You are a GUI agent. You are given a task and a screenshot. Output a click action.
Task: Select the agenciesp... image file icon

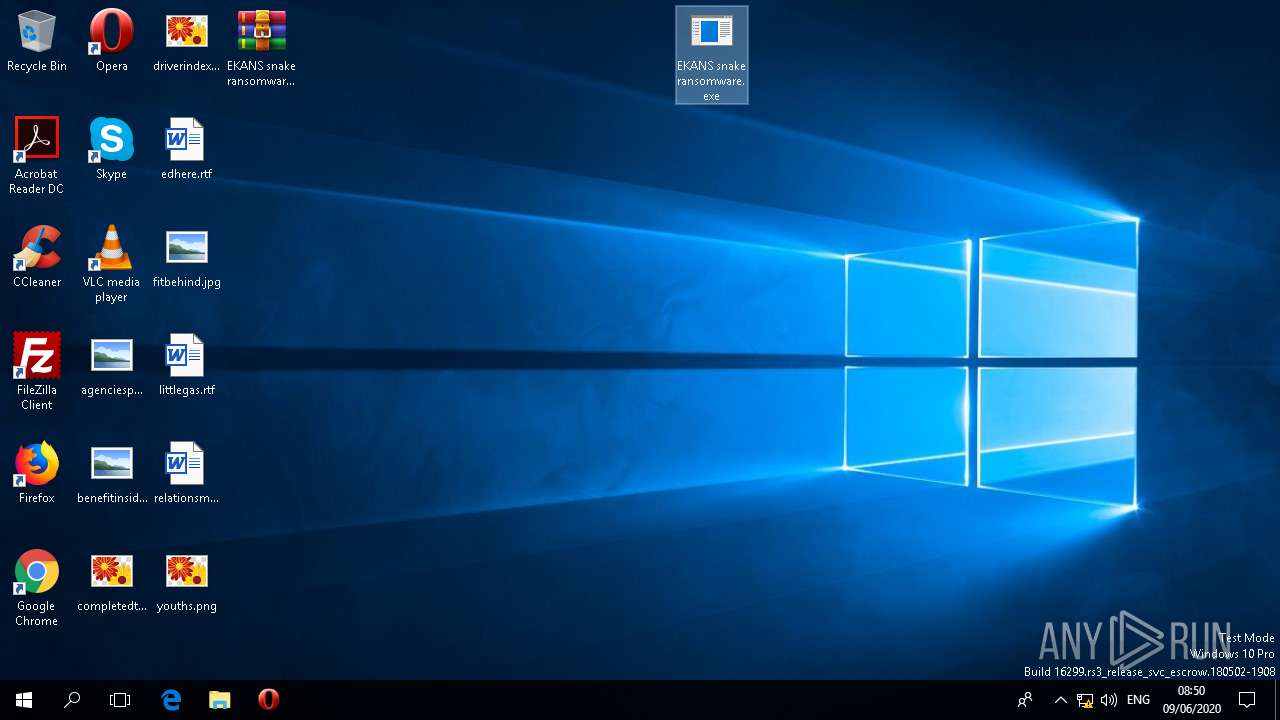[111, 366]
